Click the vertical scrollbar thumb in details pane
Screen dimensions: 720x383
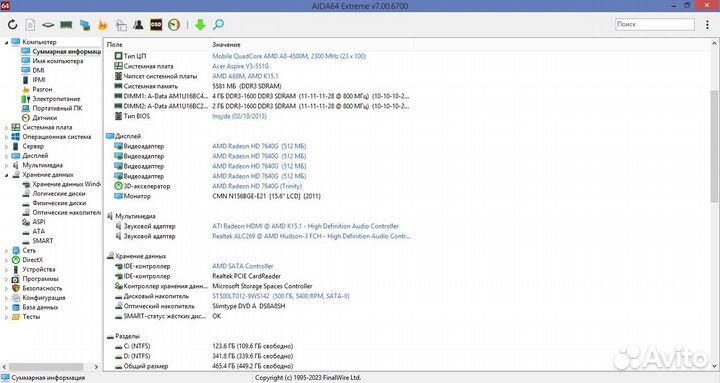tap(714, 146)
